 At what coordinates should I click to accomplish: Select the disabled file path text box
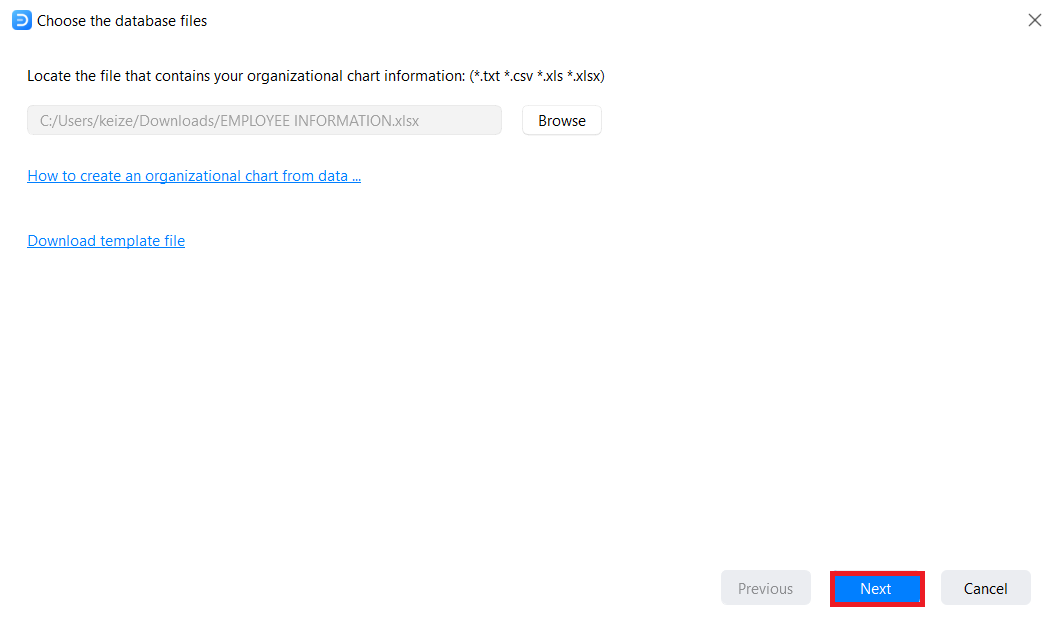(264, 121)
